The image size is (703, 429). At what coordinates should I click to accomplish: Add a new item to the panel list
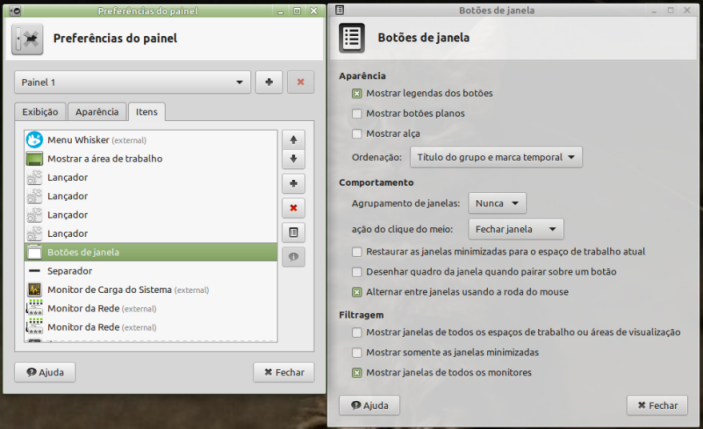[x=294, y=183]
